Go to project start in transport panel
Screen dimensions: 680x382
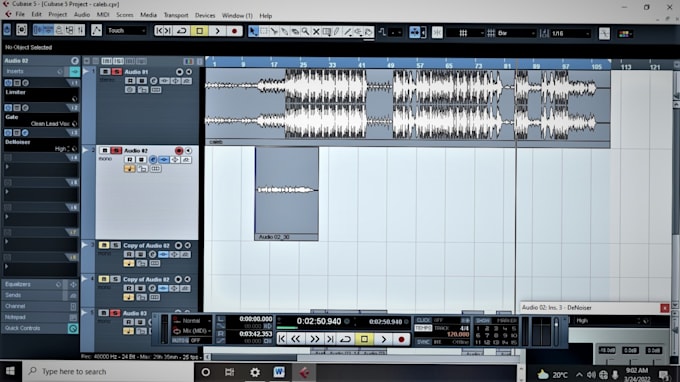(281, 339)
